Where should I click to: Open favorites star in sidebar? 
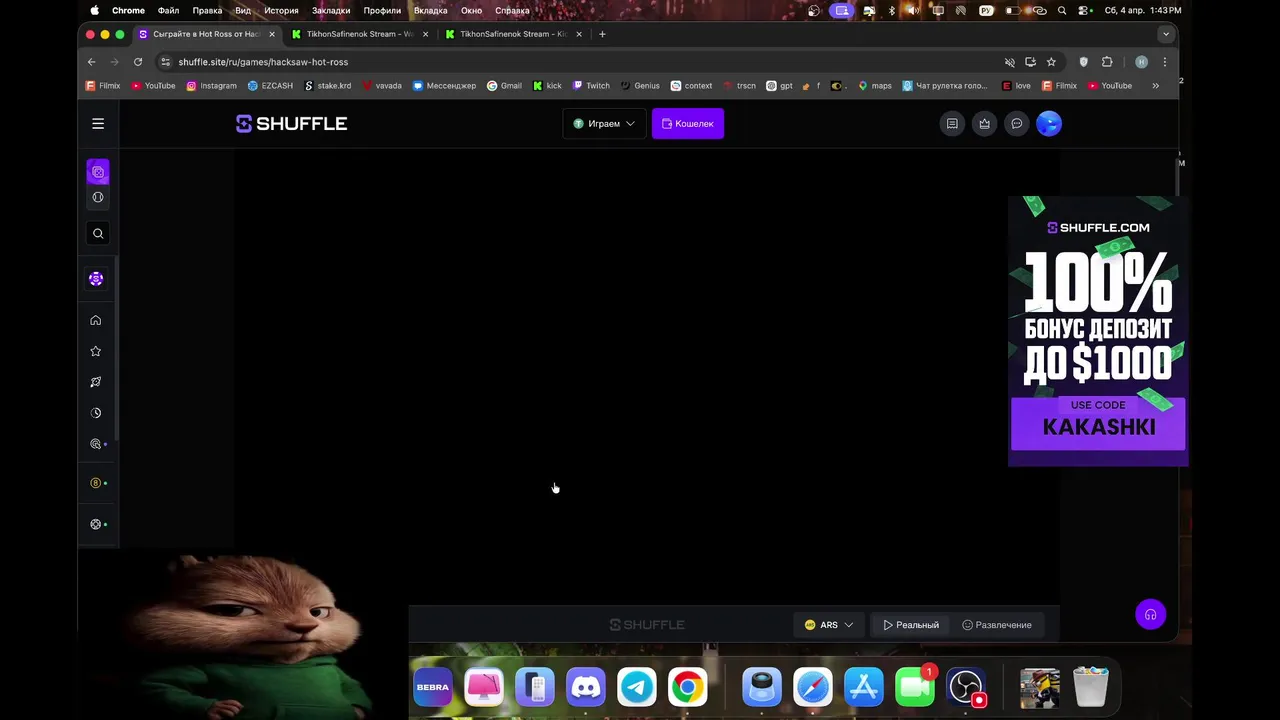(x=96, y=351)
